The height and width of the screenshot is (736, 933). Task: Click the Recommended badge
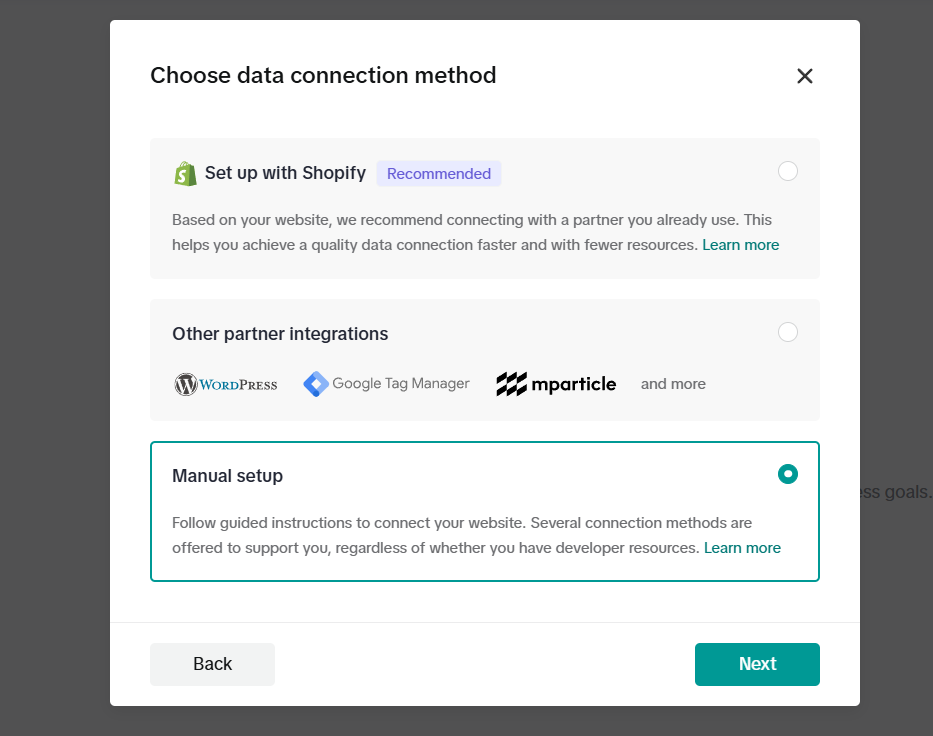point(439,174)
